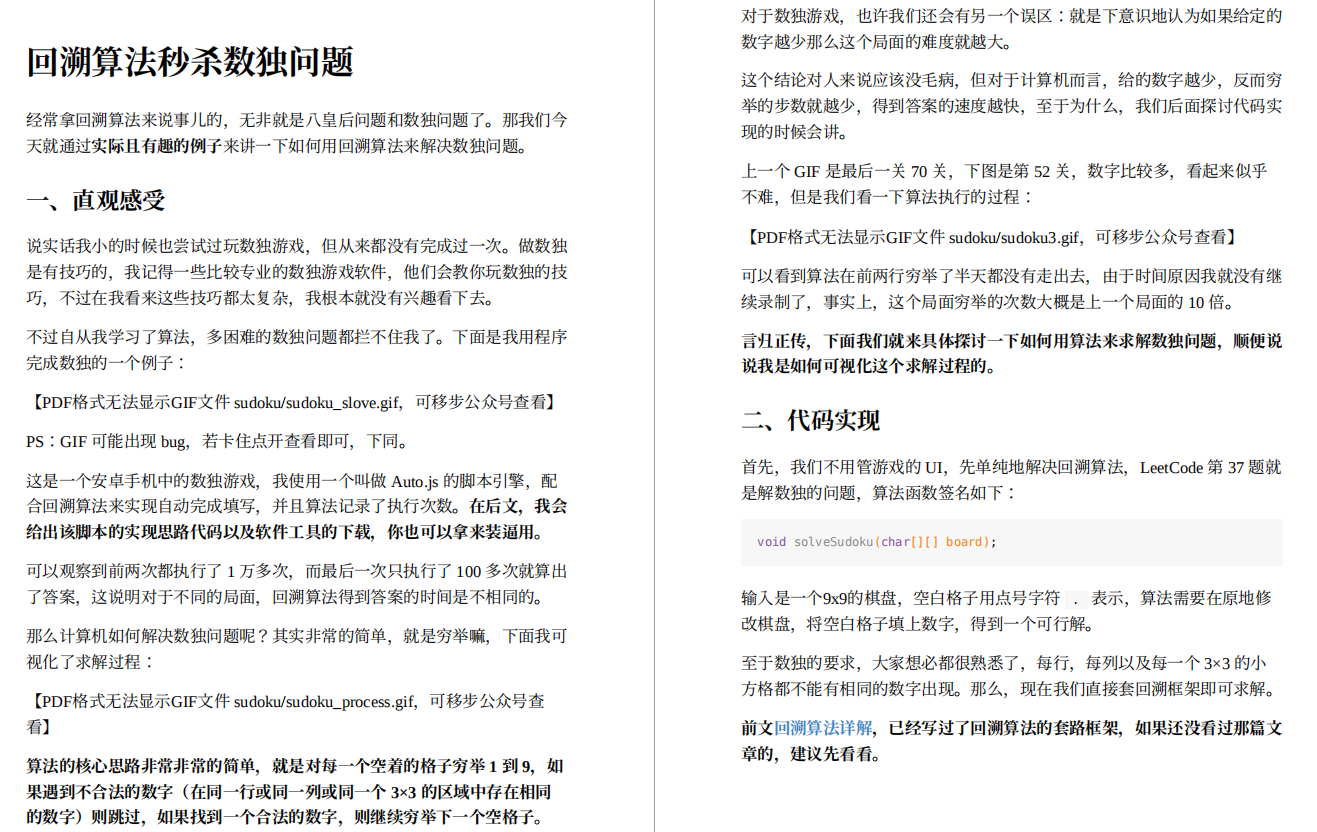Click the text mentioning sudoku/sudoku3.gif
The image size is (1317, 832).
991,237
